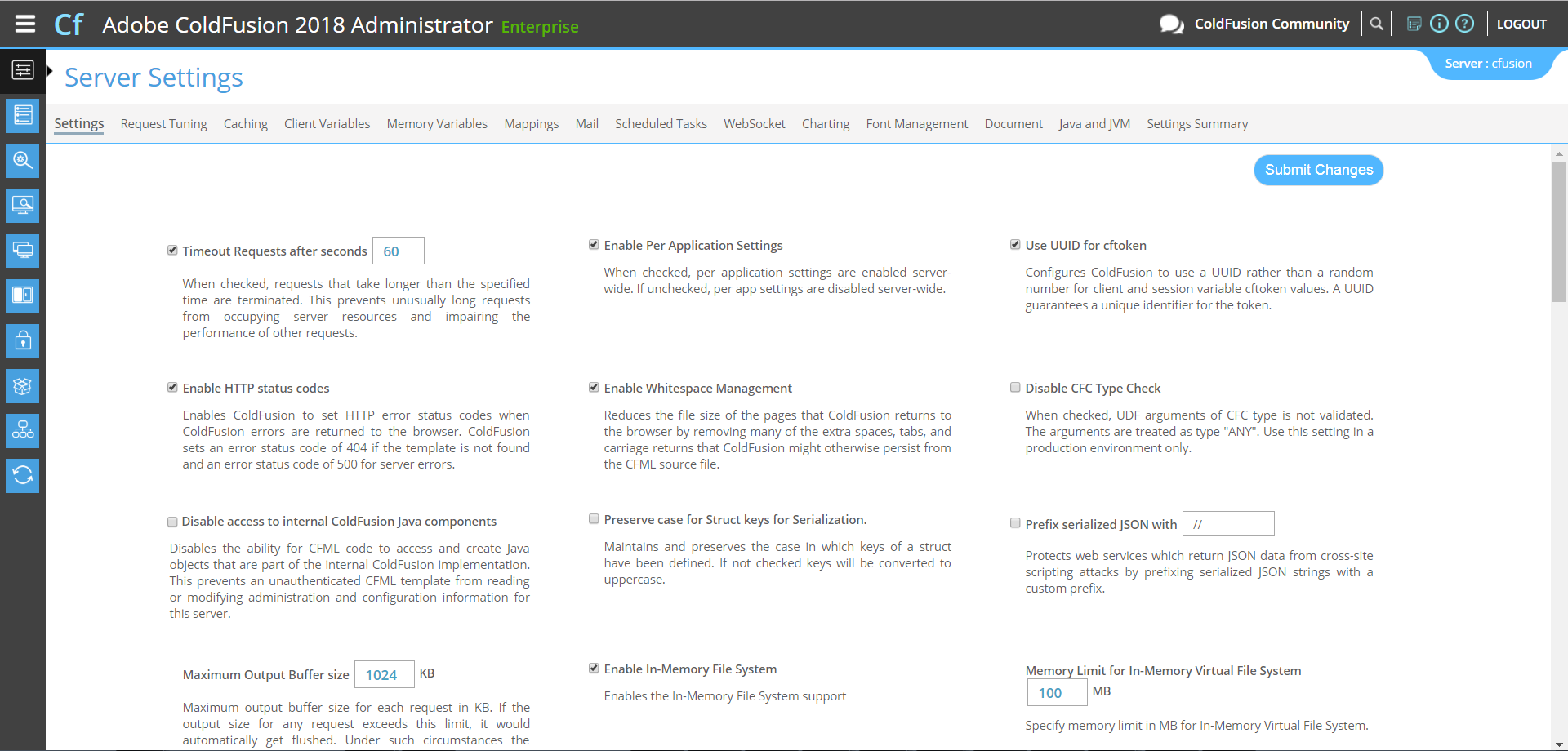Image resolution: width=1568 pixels, height=751 pixels.
Task: Open the Java and JVM tab
Action: (1094, 124)
